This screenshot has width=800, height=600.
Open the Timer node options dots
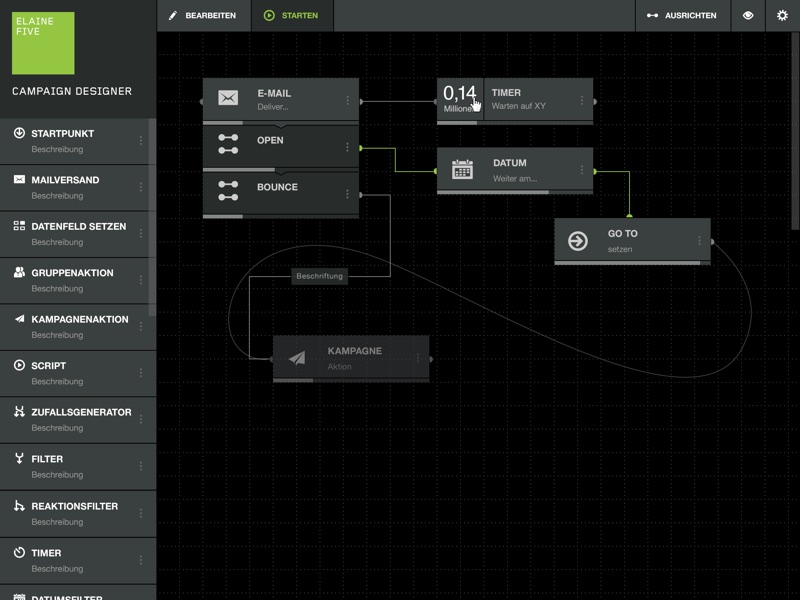[582, 101]
